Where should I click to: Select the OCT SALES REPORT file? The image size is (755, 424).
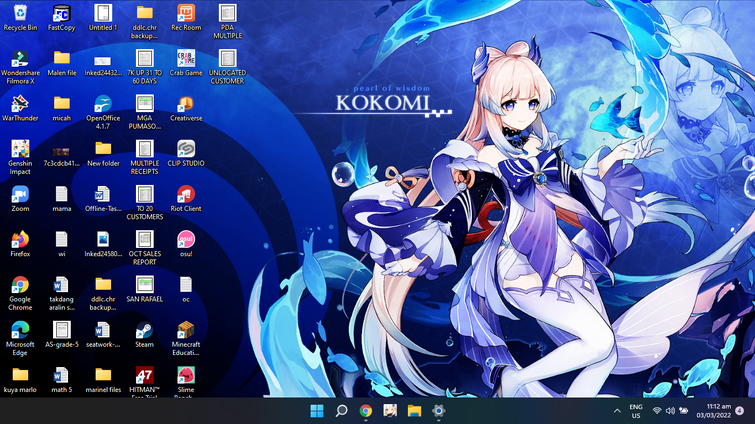144,248
